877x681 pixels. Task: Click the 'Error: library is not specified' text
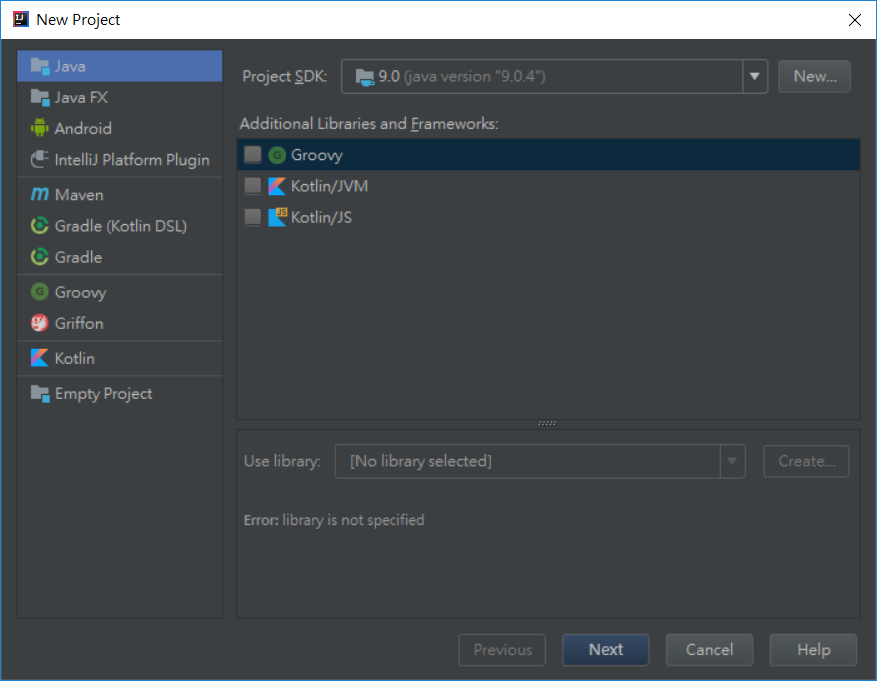coord(334,520)
